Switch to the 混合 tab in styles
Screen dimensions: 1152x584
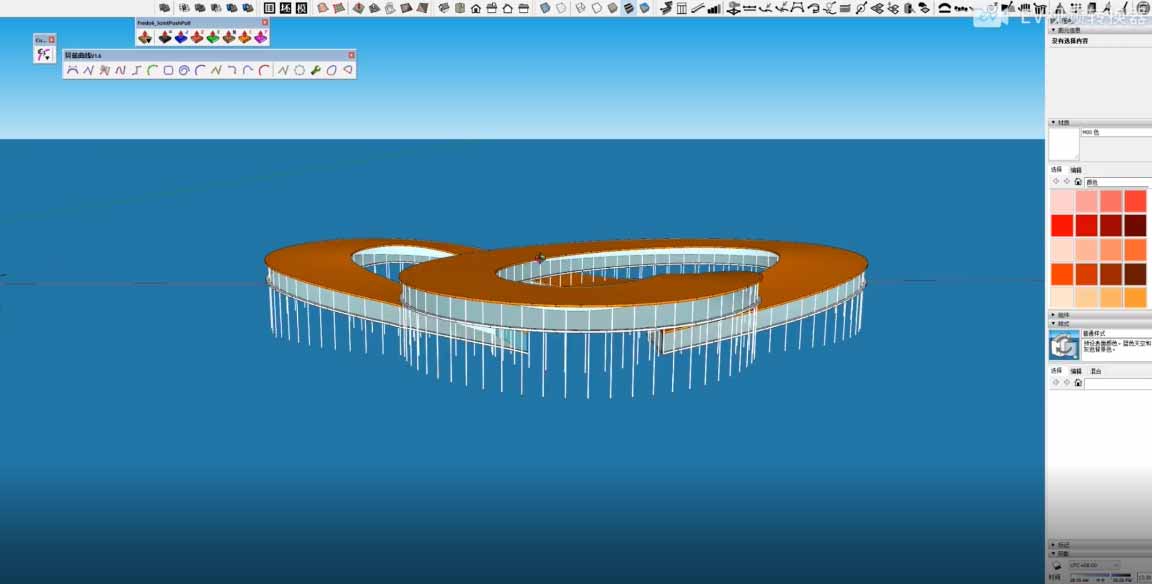pos(1096,370)
